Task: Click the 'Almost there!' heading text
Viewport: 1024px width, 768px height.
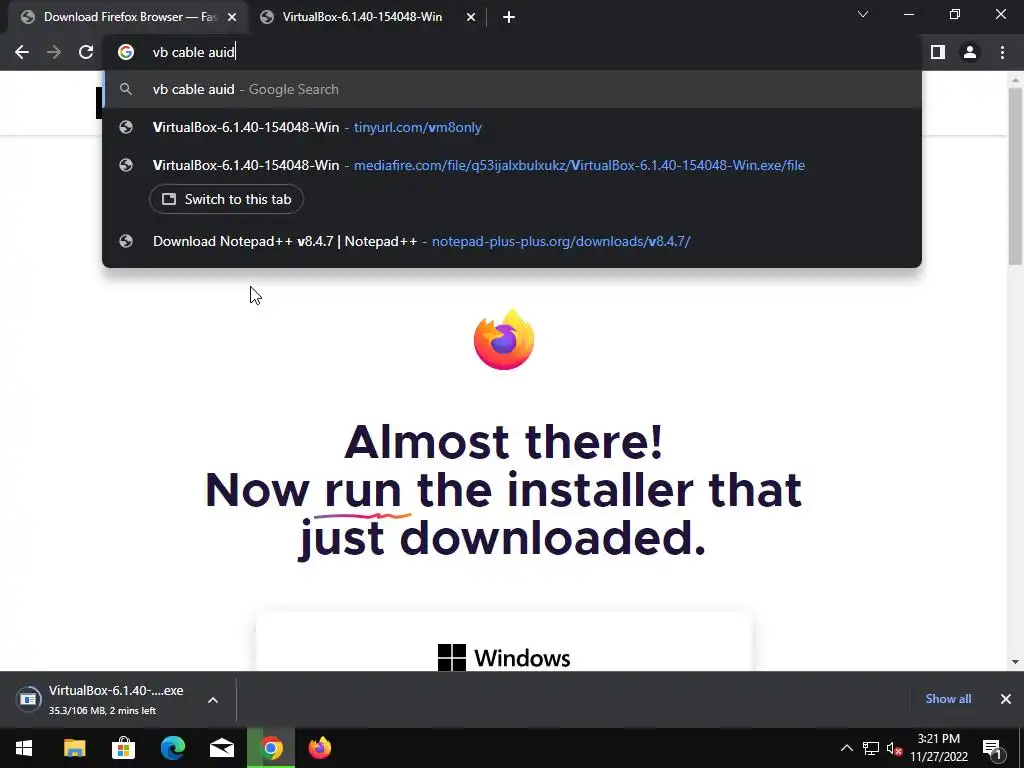Action: [504, 442]
